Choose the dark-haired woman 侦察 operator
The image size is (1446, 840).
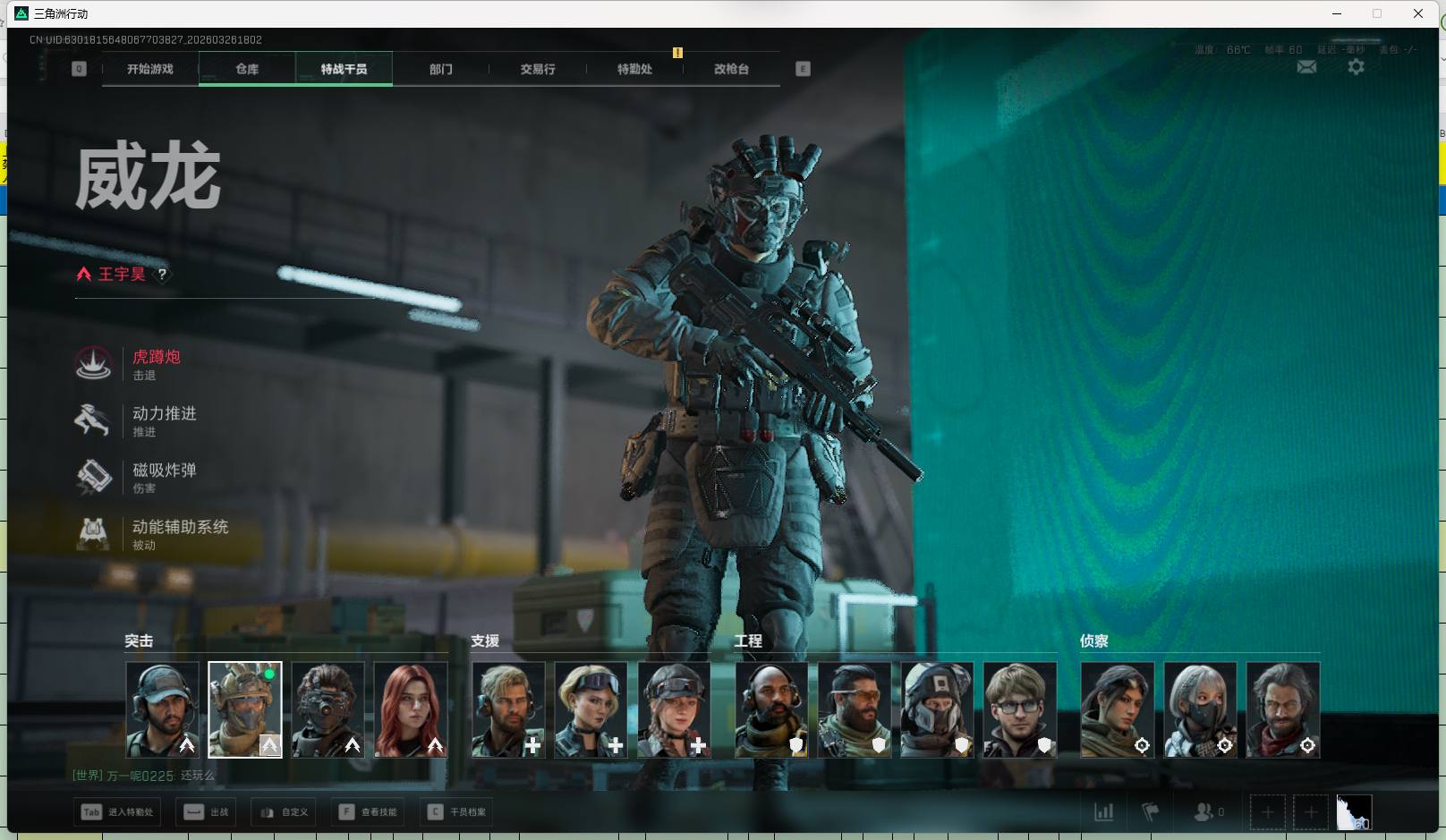pos(1118,709)
